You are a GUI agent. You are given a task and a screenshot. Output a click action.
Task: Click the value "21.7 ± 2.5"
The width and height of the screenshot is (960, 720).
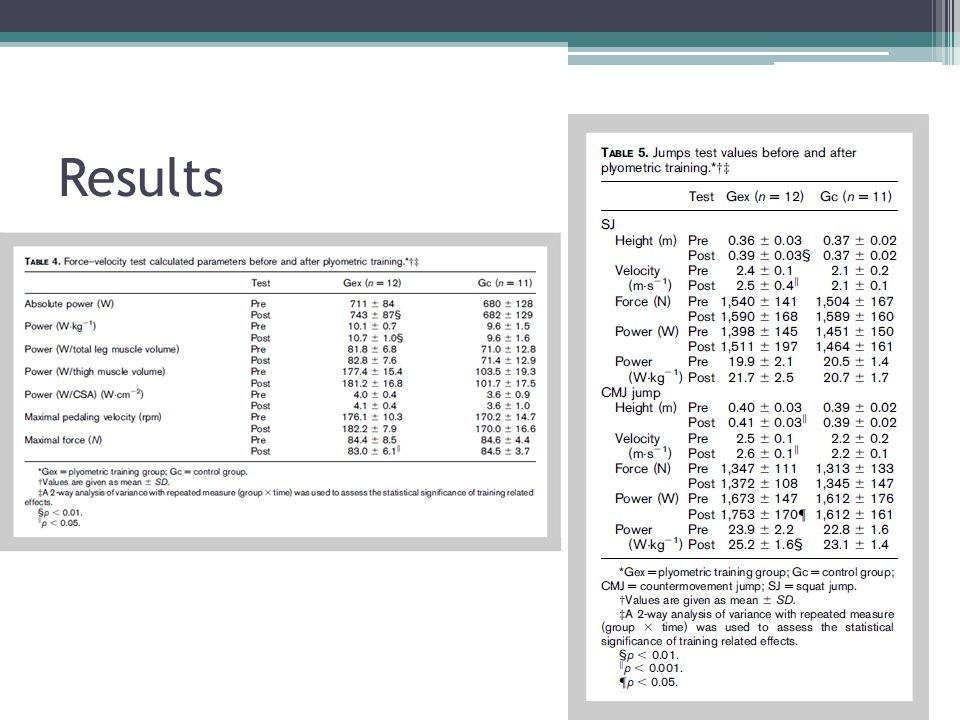[760, 378]
